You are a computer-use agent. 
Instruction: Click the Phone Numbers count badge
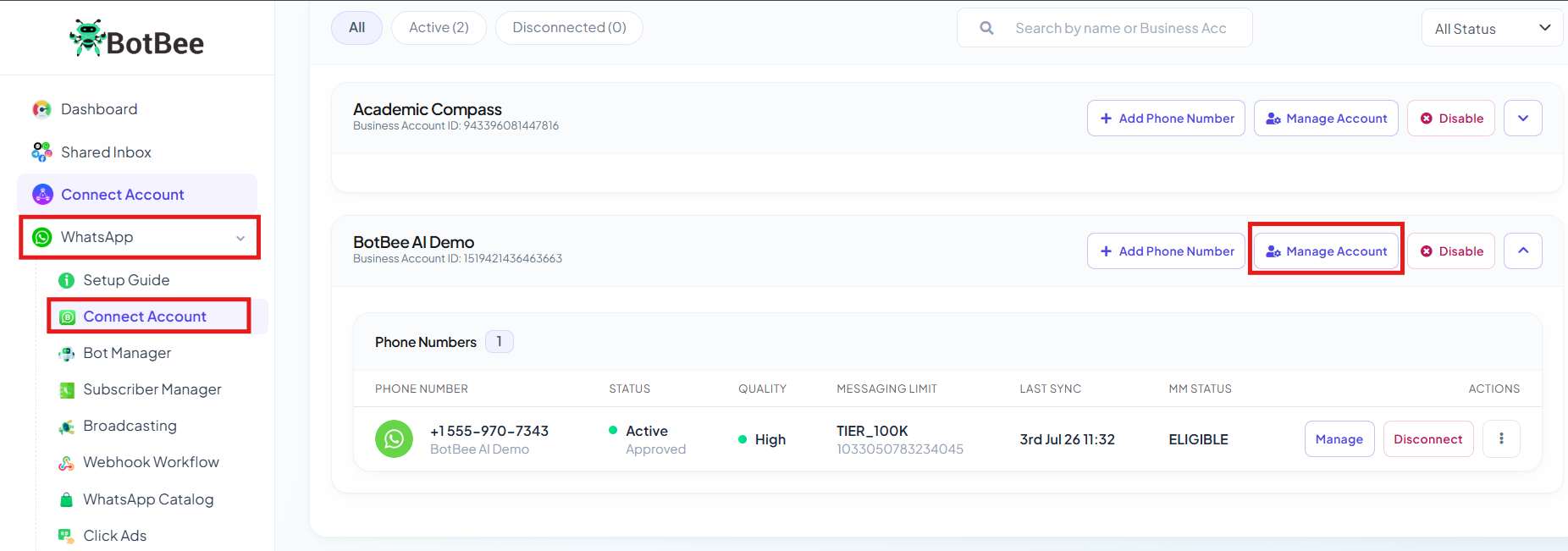point(499,342)
